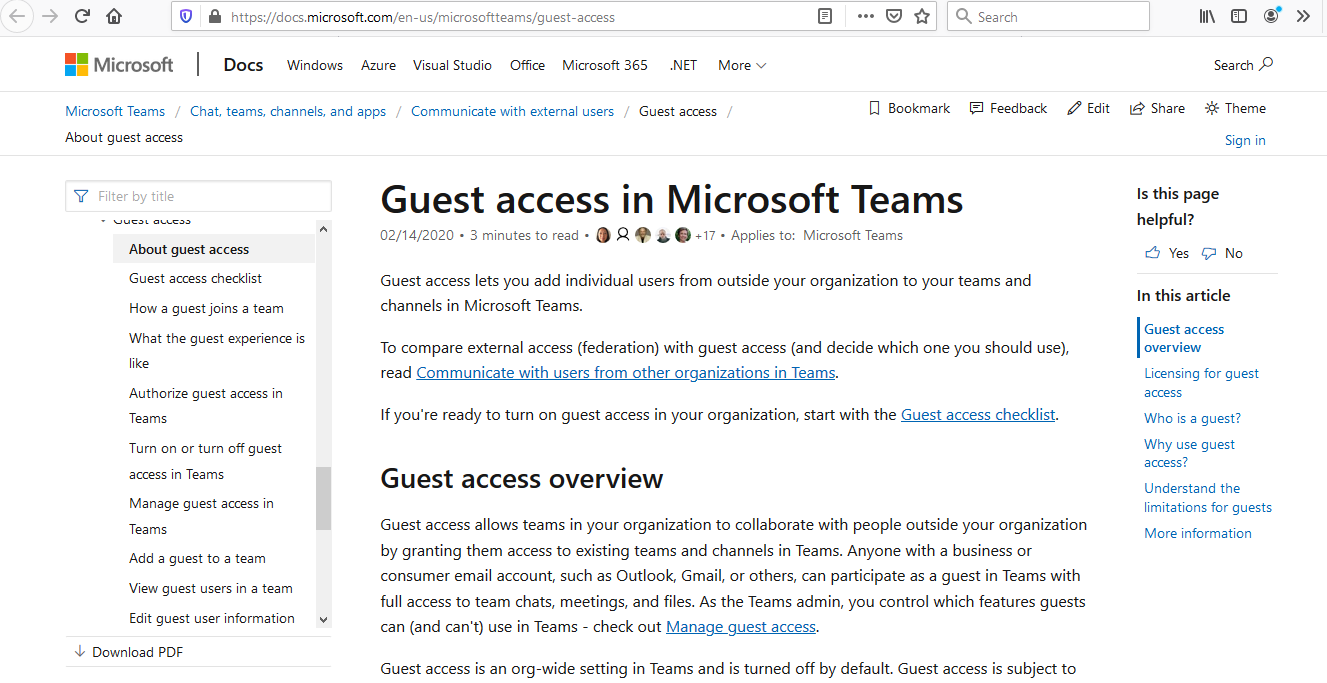Open the Share menu
This screenshot has width=1327, height=683.
point(1157,108)
